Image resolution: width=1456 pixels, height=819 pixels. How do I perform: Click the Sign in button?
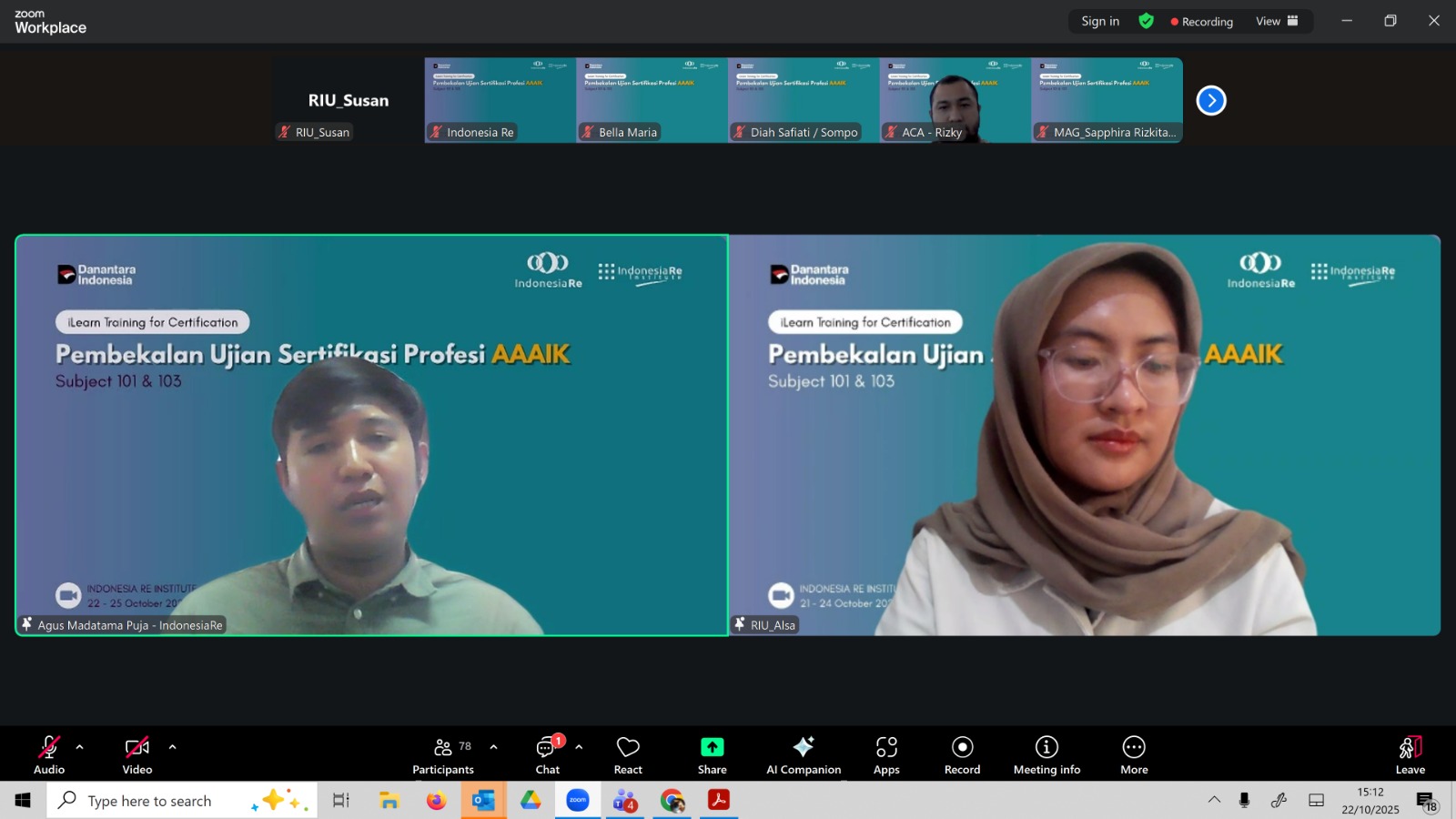click(x=1100, y=21)
